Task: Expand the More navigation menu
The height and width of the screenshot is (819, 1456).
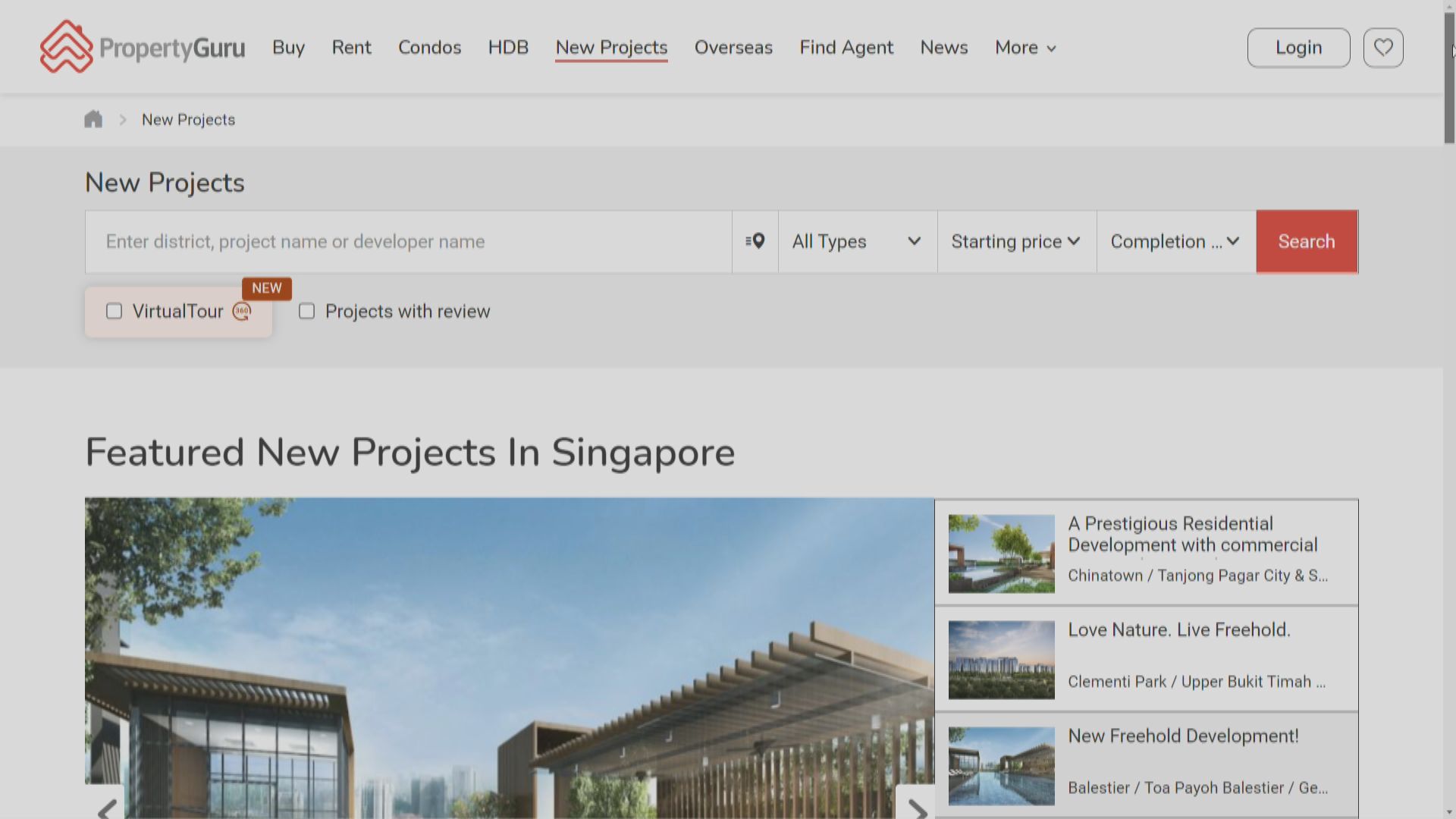Action: pyautogui.click(x=1025, y=48)
